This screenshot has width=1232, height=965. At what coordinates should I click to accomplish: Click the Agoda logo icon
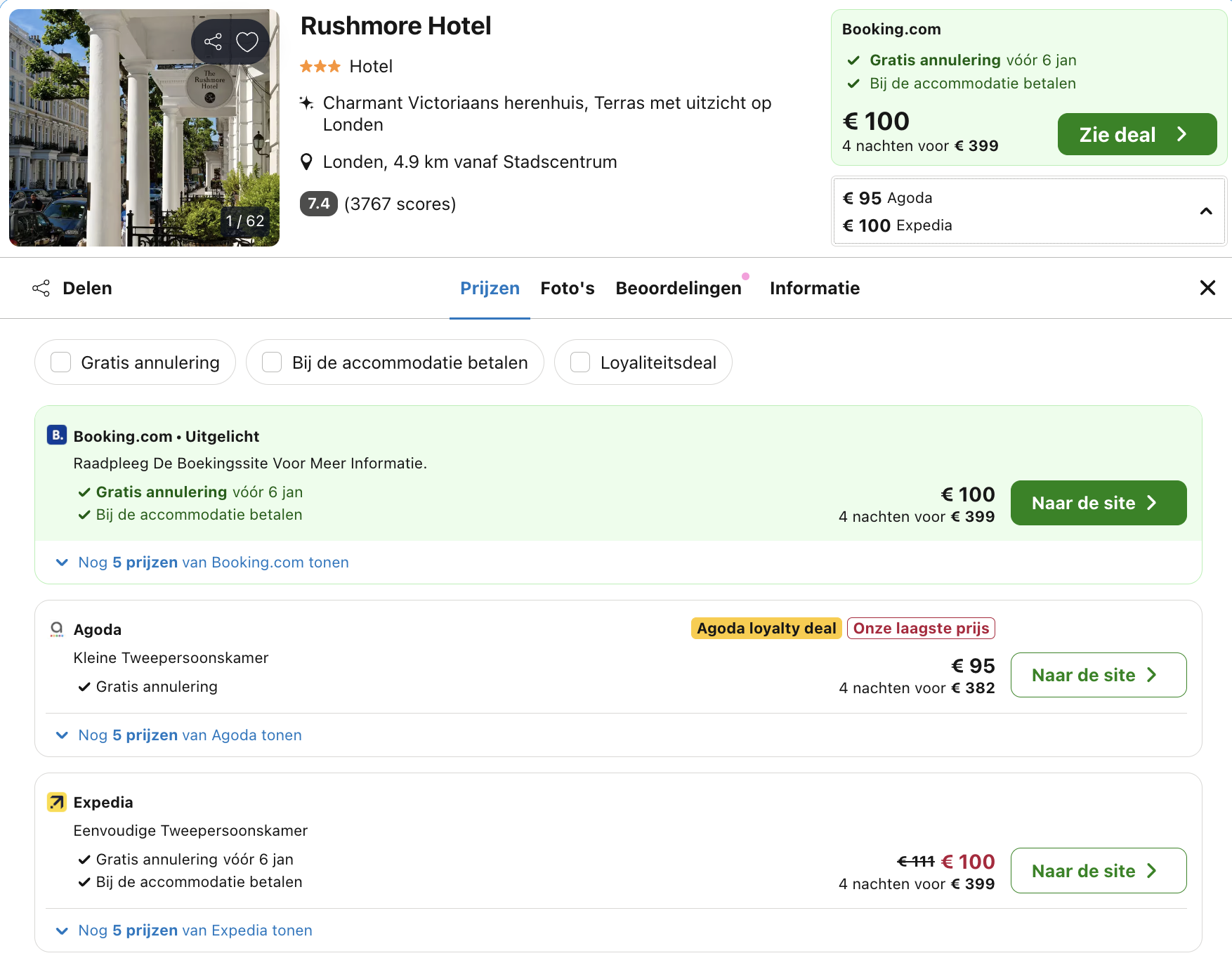(57, 629)
